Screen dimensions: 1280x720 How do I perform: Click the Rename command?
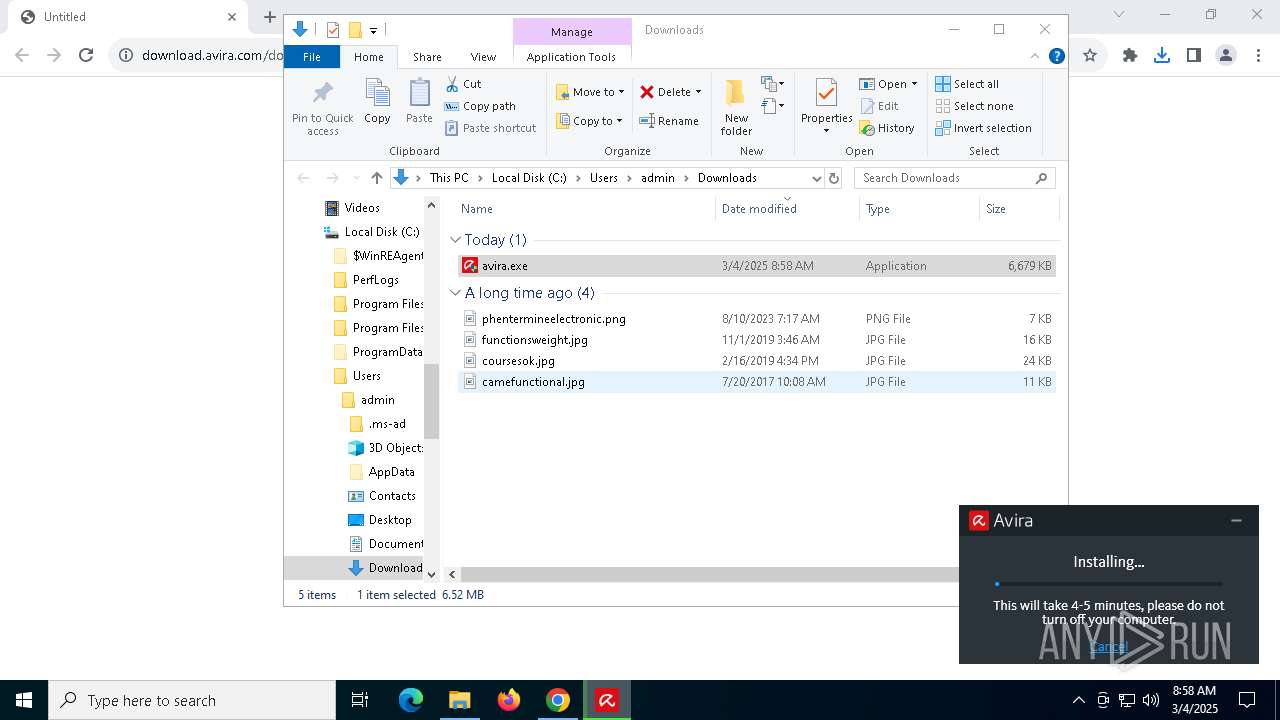[x=669, y=121]
